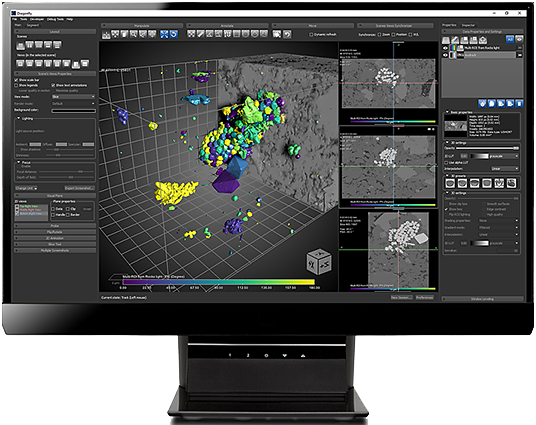Click the dataset thumbnail in Basic properties
Viewport: 536px width, 425px height.
tap(455, 125)
